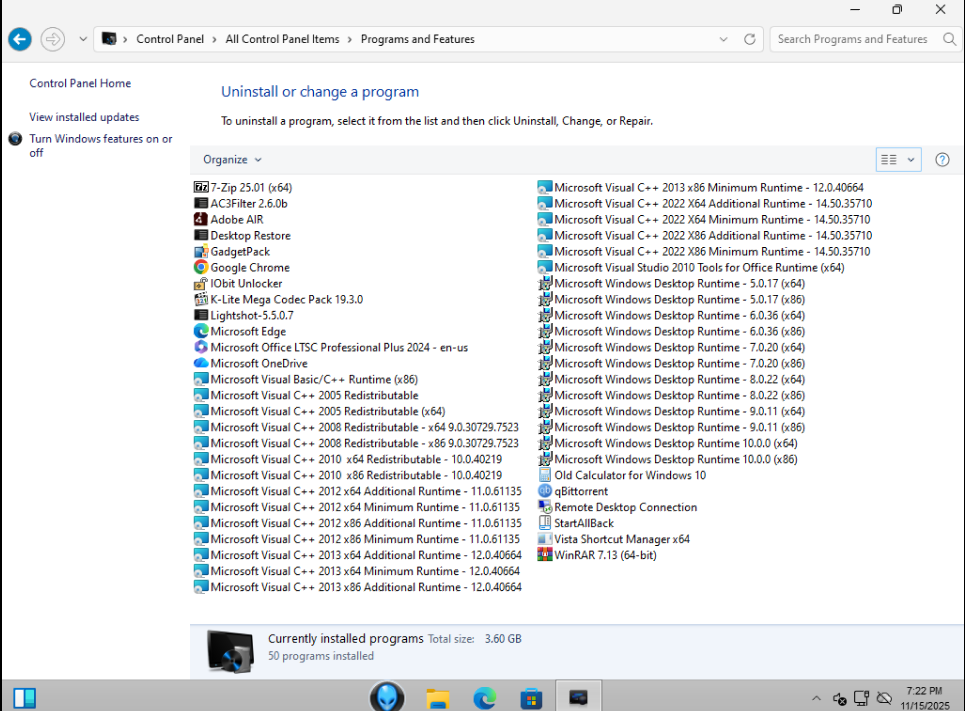
Task: Go back with the blue arrow
Action: tap(20, 39)
